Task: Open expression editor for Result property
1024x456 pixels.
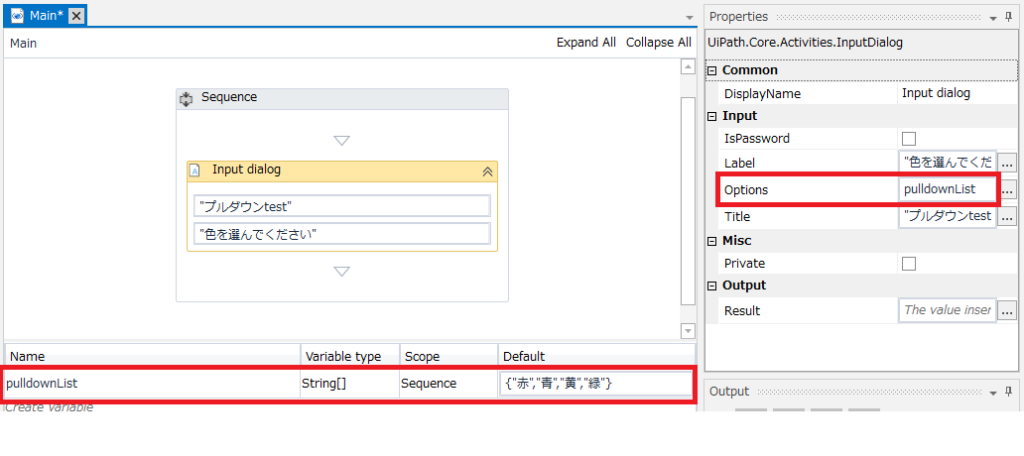Action: pyautogui.click(x=1007, y=311)
